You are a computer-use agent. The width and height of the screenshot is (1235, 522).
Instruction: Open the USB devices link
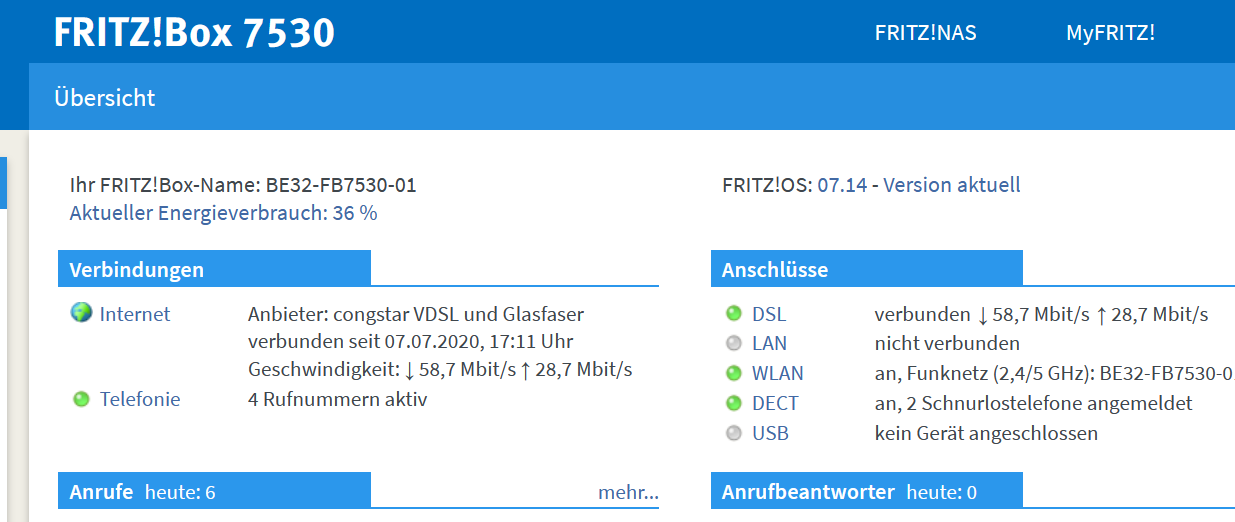pos(770,434)
